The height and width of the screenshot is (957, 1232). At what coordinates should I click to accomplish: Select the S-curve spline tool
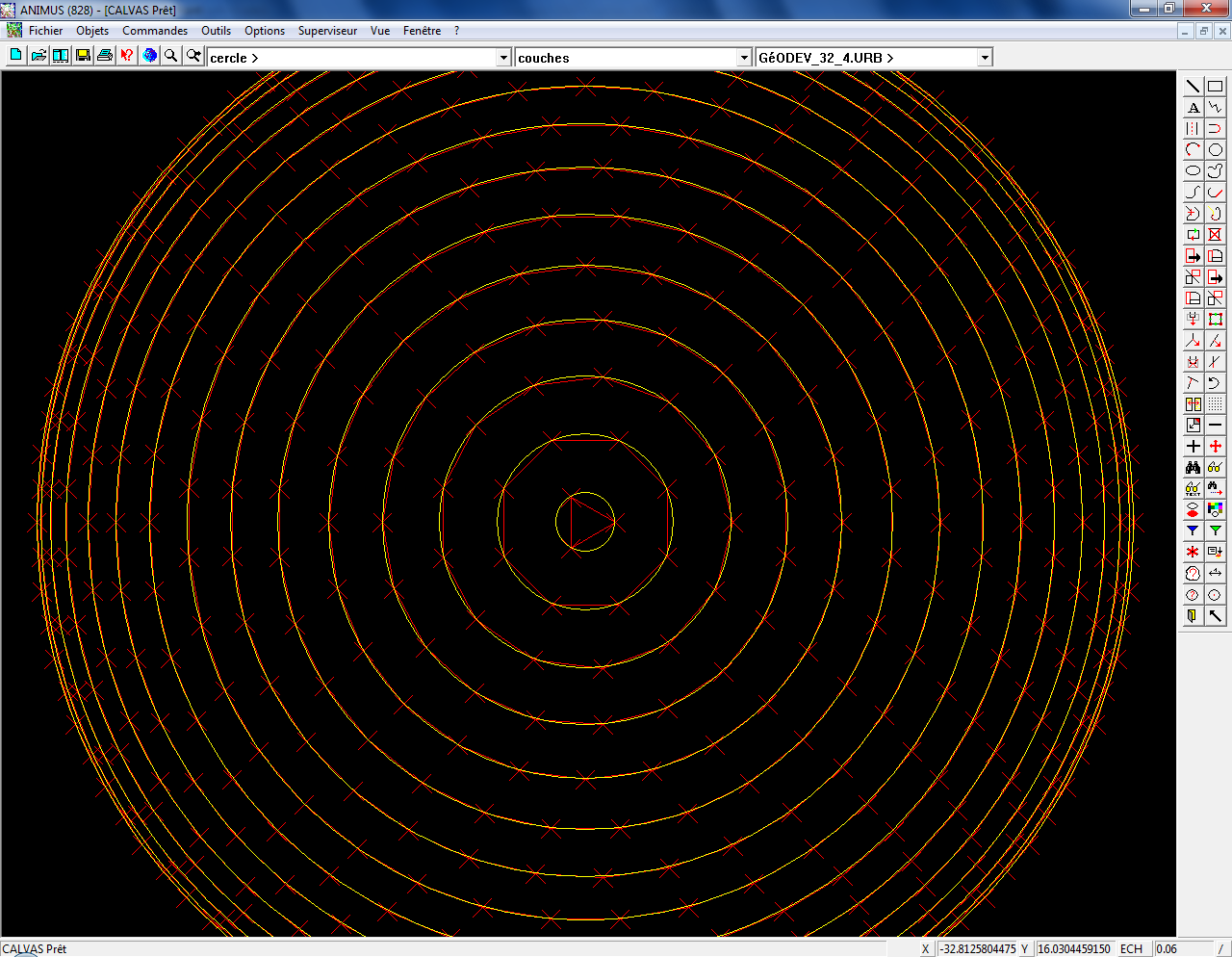[1193, 193]
